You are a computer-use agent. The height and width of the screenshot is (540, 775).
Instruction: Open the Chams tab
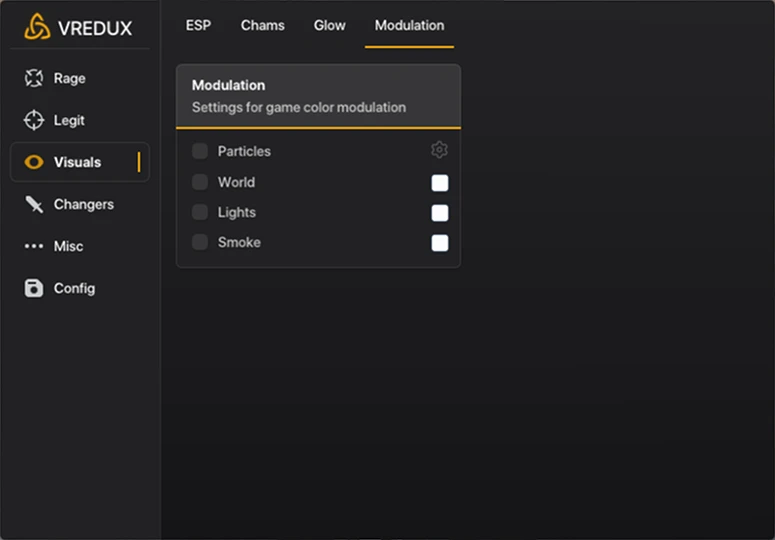click(262, 25)
